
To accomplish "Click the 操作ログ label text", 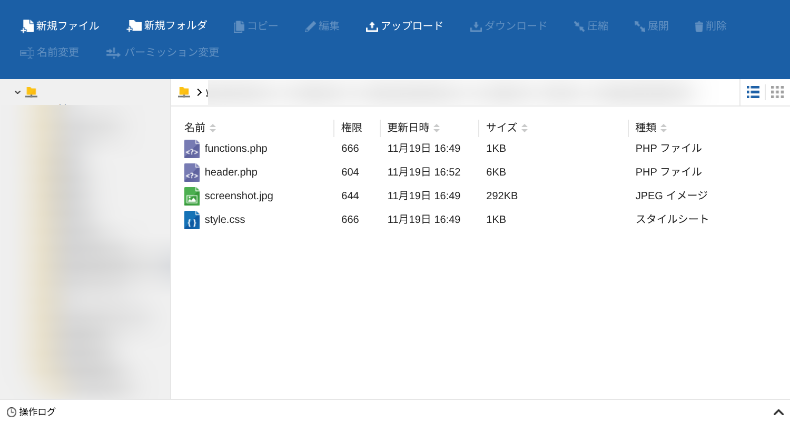I will pos(37,412).
